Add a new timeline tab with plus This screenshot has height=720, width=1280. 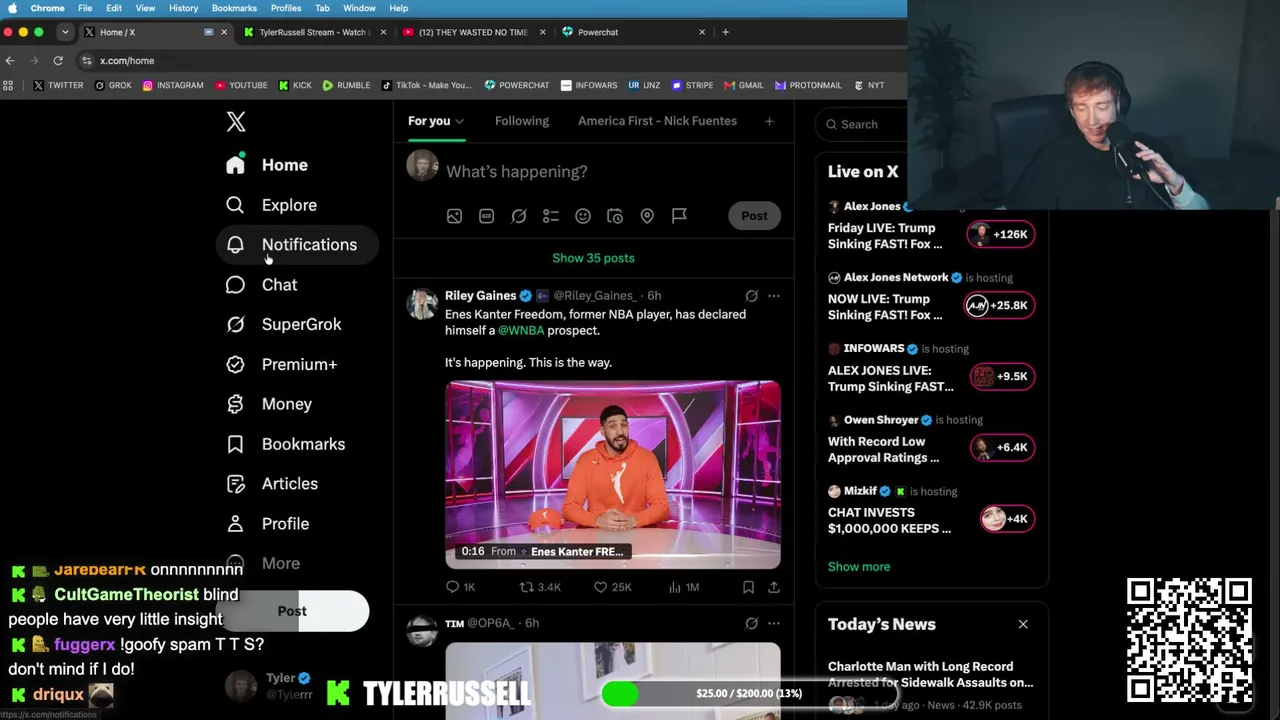(x=769, y=121)
